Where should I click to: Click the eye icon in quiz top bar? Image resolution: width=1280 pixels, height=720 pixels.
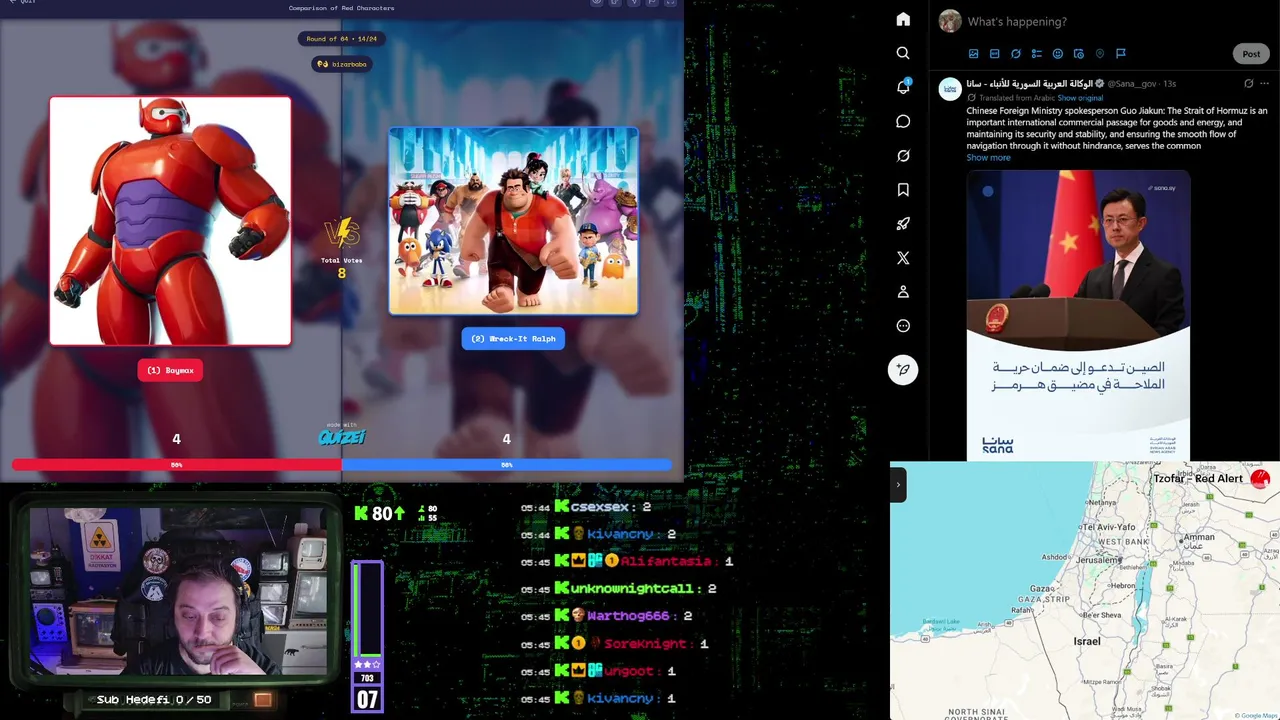point(597,3)
